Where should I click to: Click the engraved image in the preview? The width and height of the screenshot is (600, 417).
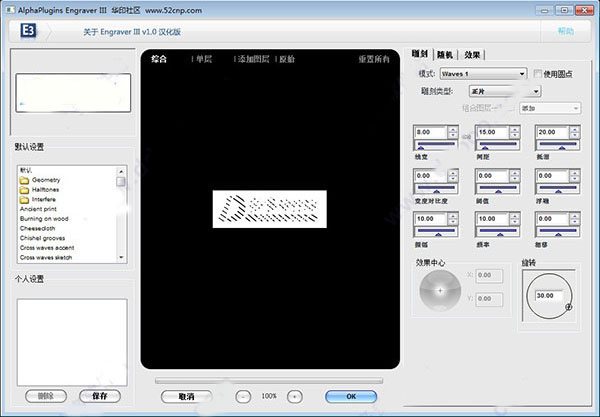pos(269,209)
